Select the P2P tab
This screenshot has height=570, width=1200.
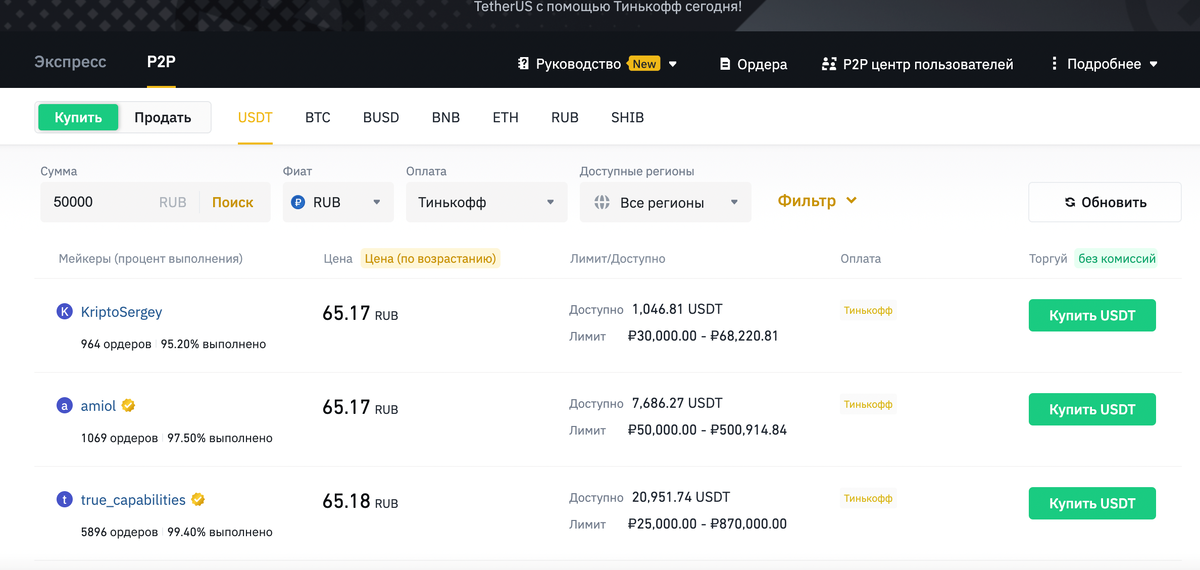[x=161, y=62]
